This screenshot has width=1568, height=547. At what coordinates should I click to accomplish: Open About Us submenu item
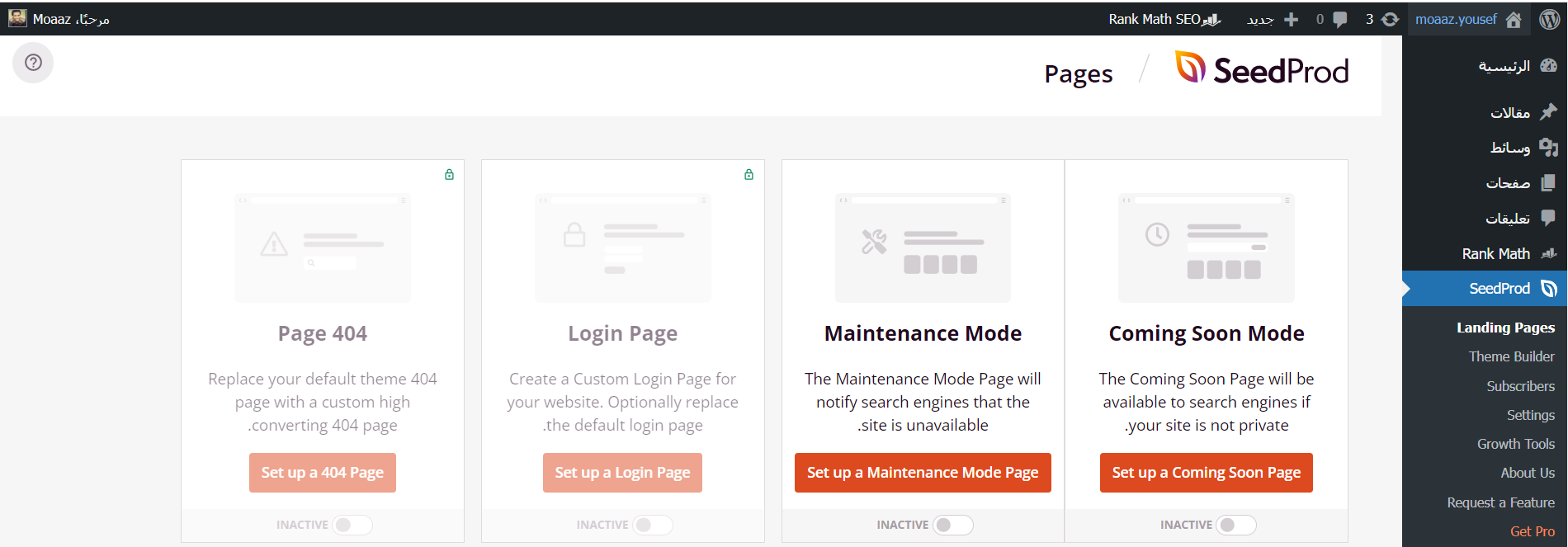1528,473
